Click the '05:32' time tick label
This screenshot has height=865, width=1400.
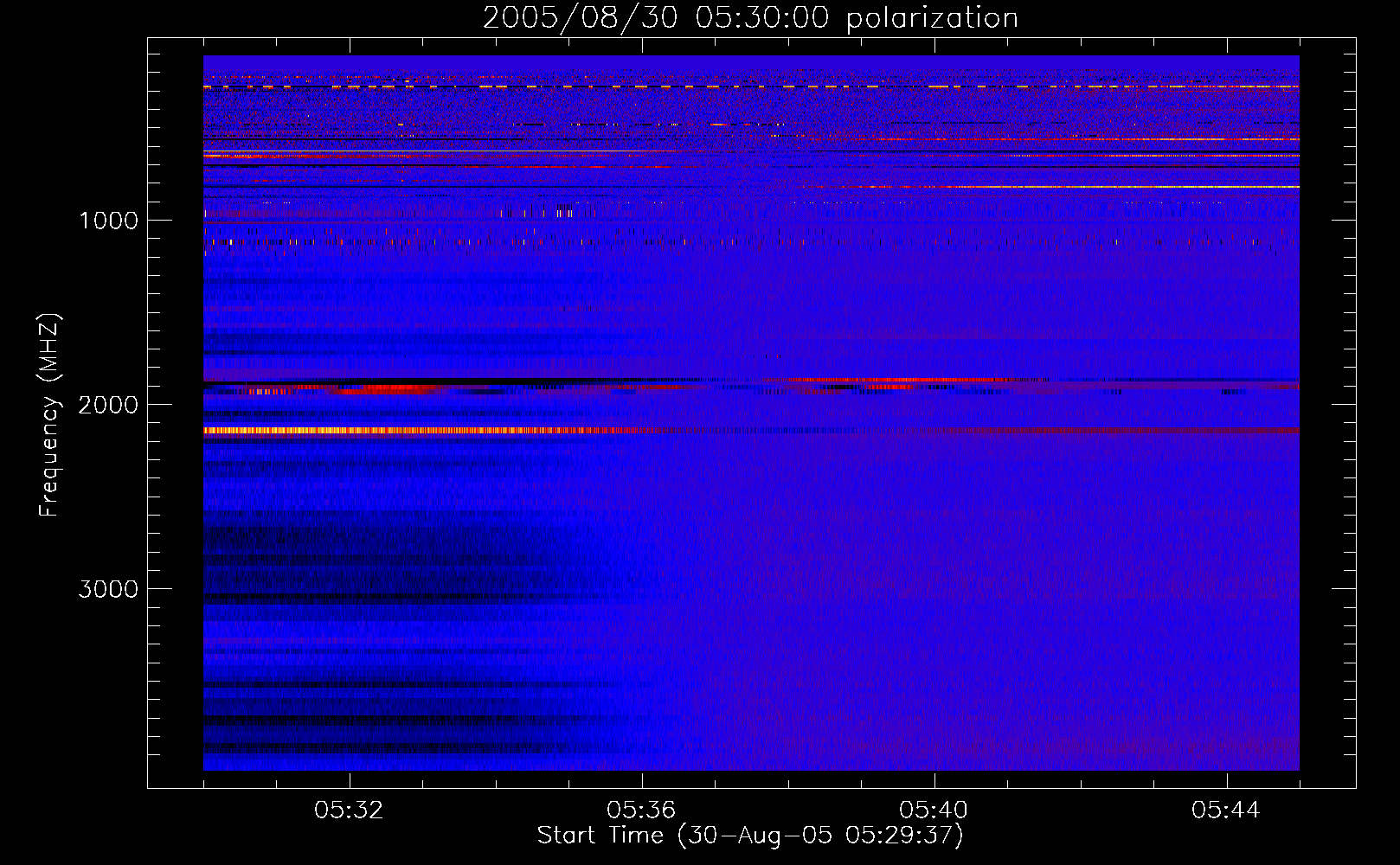point(350,811)
